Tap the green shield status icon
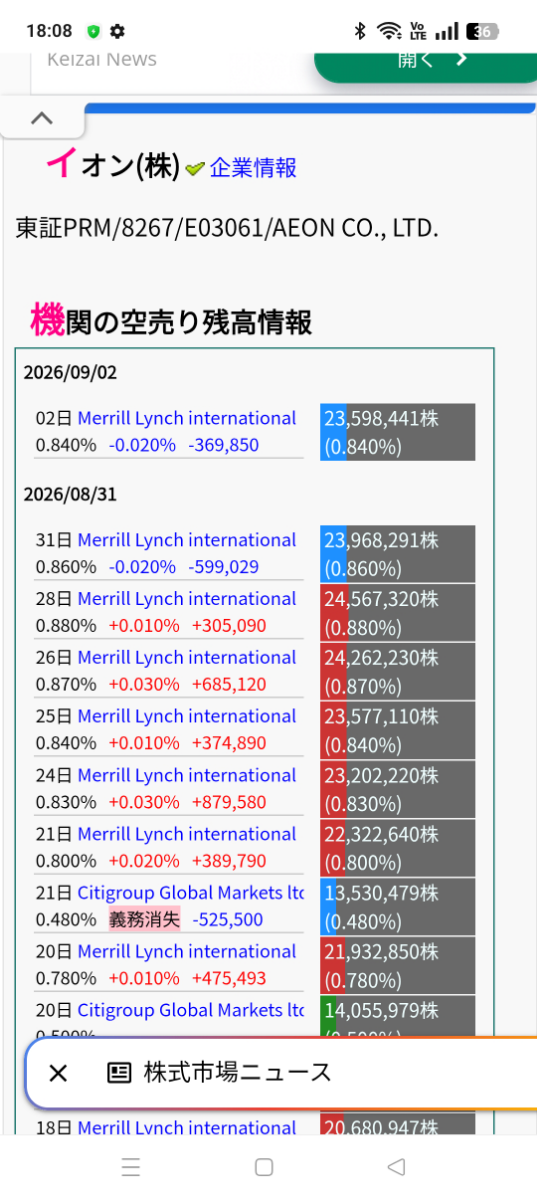This screenshot has height=1200, width=537. (94, 31)
